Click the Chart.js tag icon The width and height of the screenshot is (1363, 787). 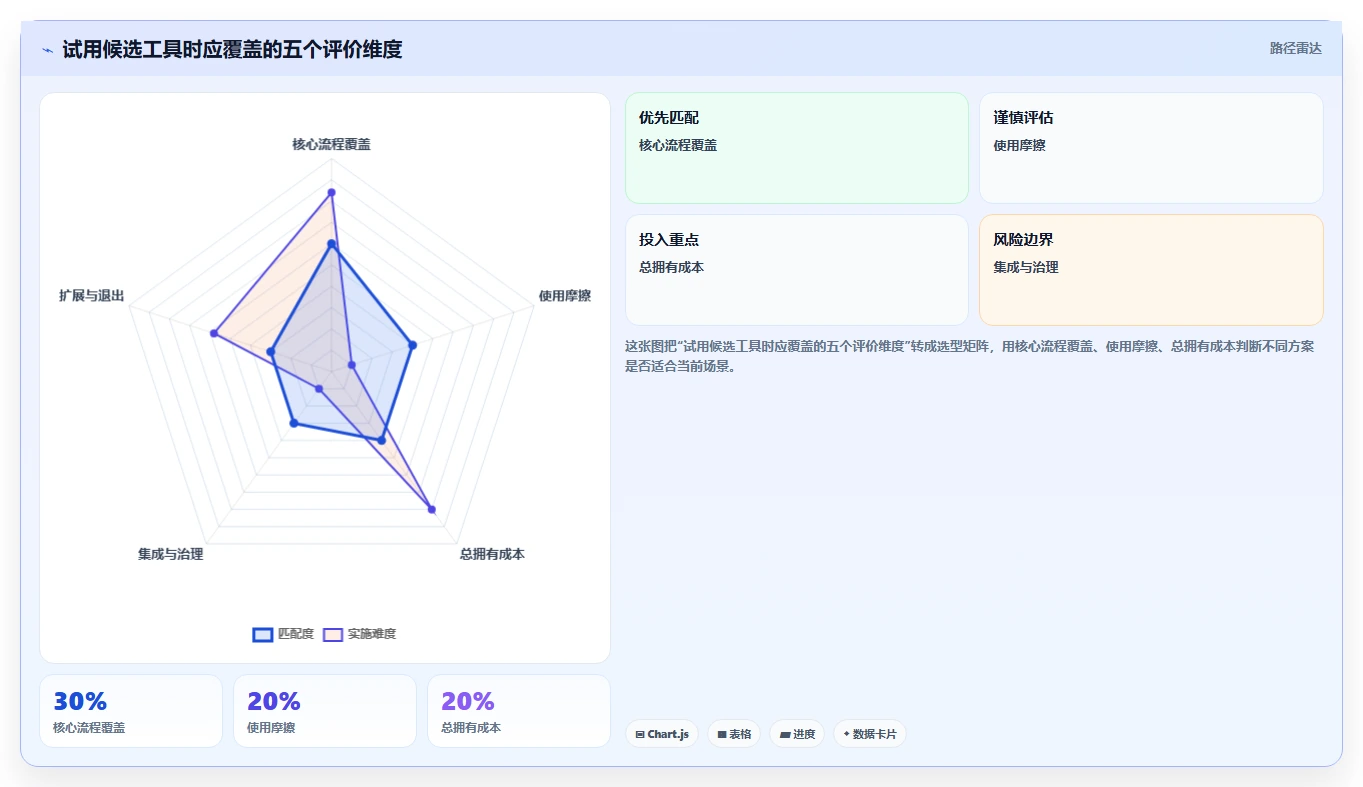click(x=640, y=734)
